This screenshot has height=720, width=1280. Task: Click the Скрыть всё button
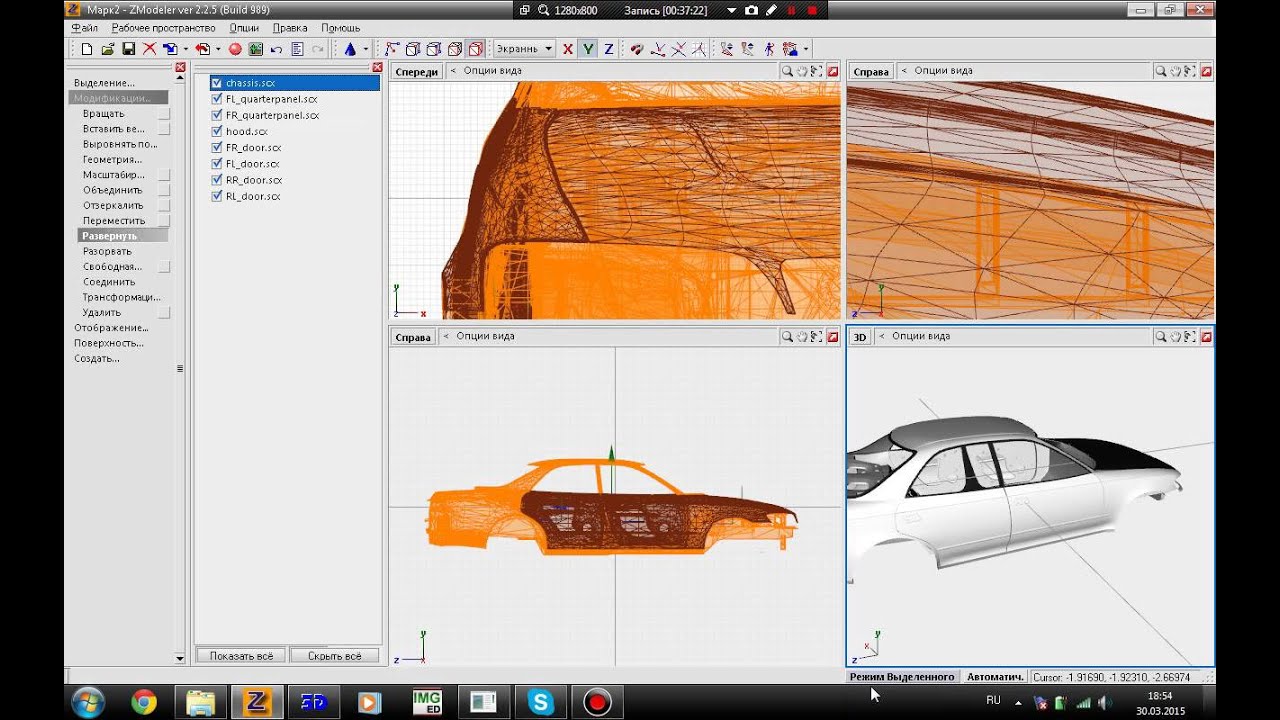pos(334,656)
